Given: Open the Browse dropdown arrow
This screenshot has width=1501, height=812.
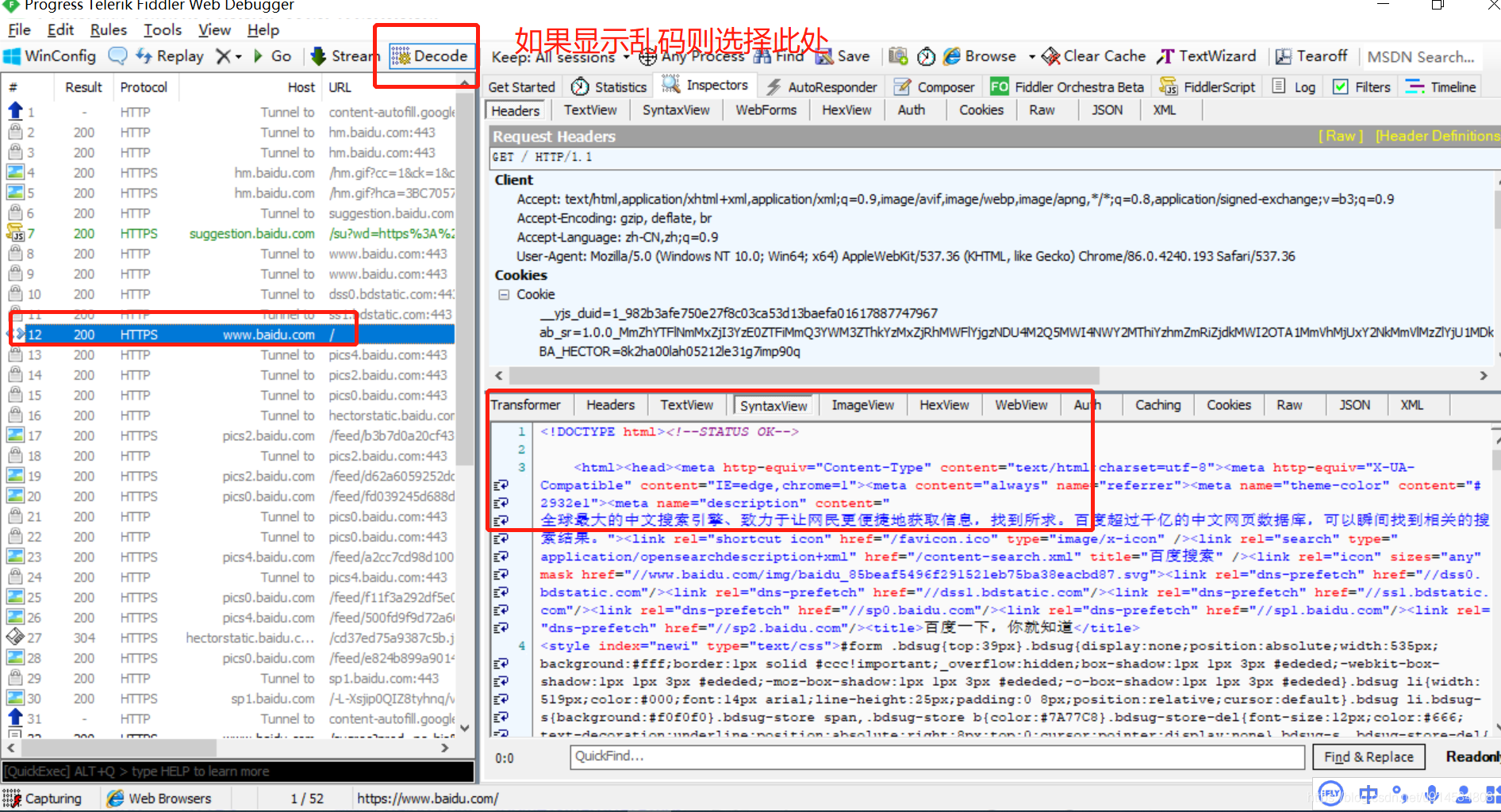Looking at the screenshot, I should pyautogui.click(x=1031, y=57).
